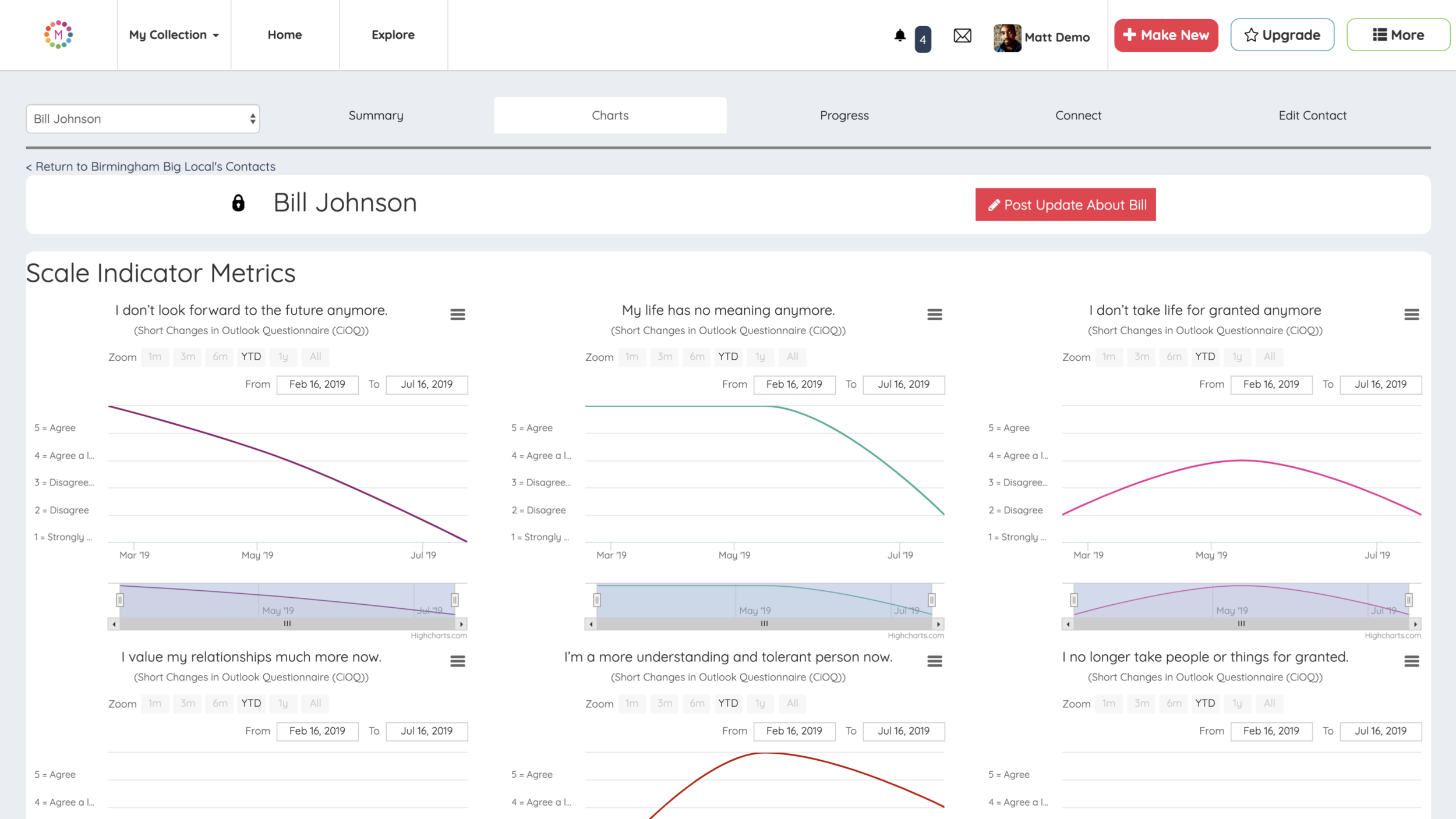This screenshot has height=819, width=1456.
Task: Select 3m zoom on 'My life has no meaning' chart
Action: (665, 357)
